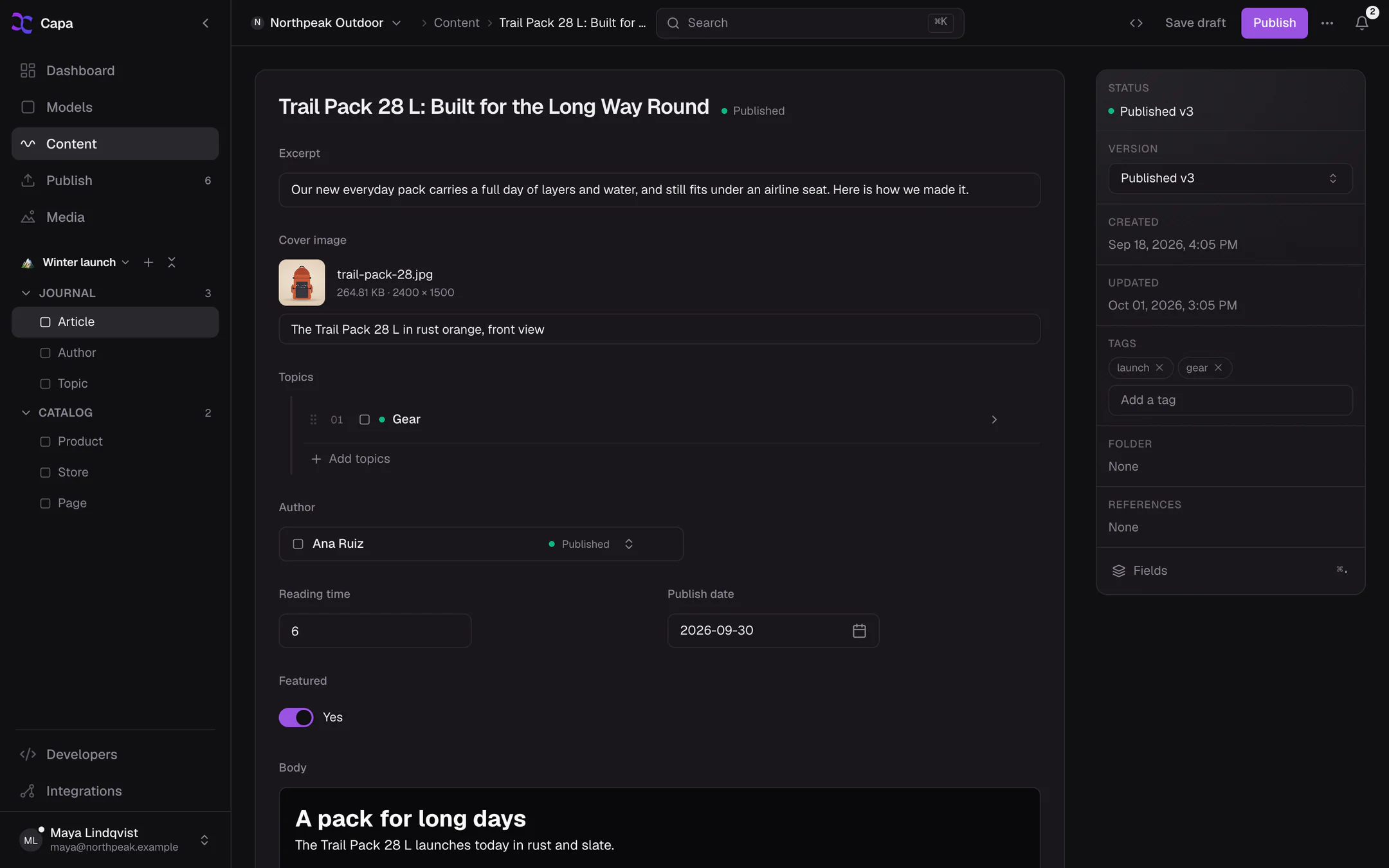Click the Reading time field
1389x868 pixels.
pos(375,631)
